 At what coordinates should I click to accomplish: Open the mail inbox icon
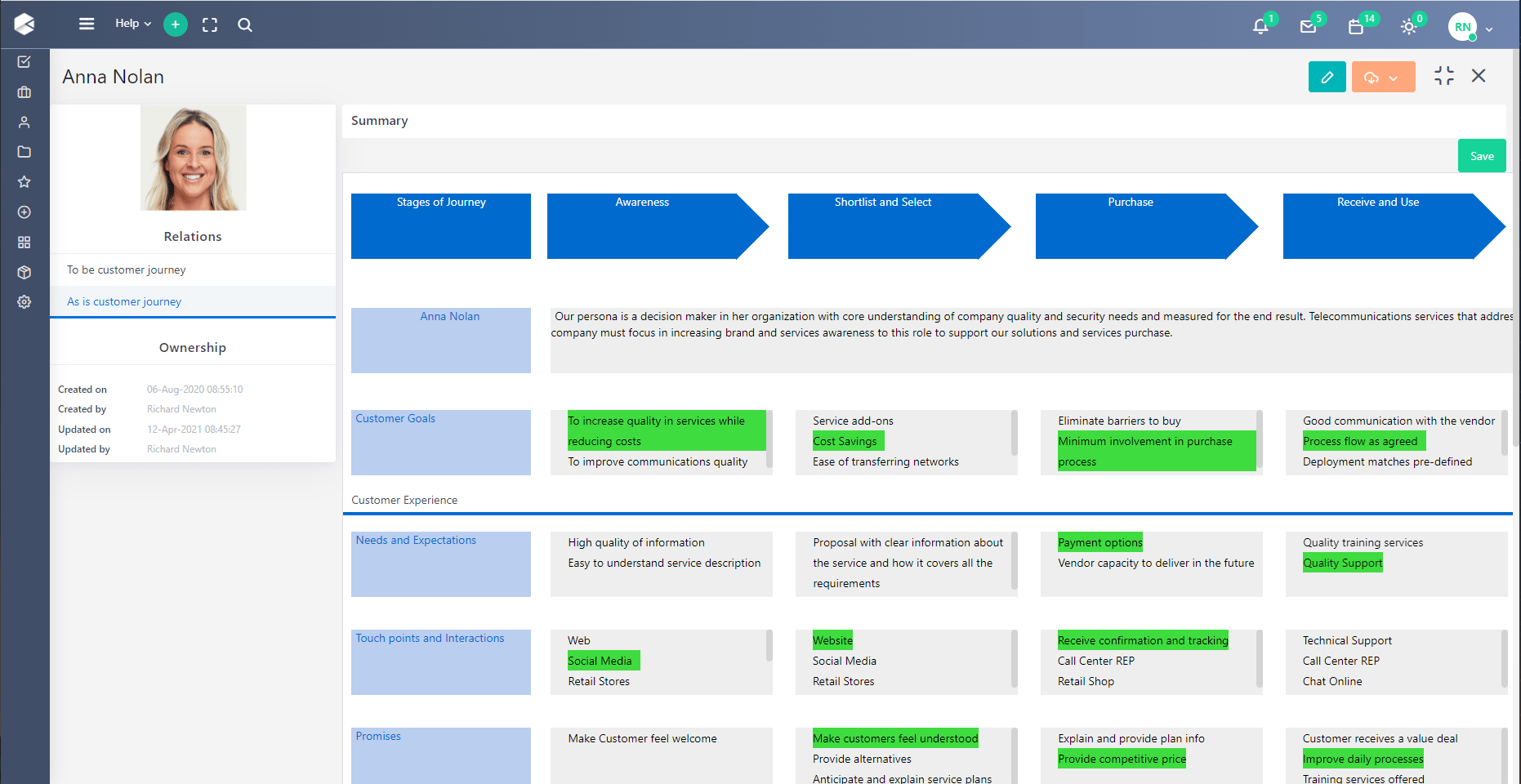[x=1308, y=26]
